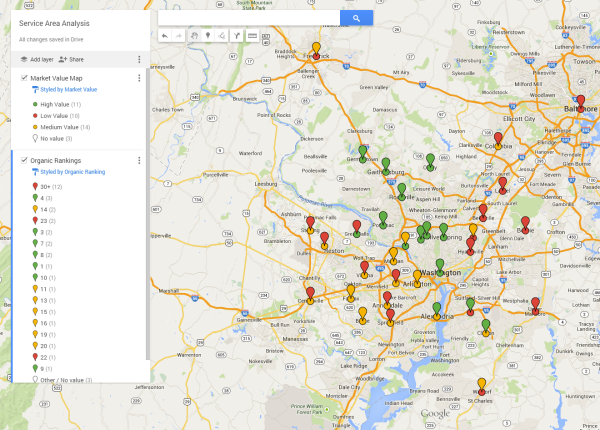Screen dimensions: 600x430
Task: Select the No value (3) legend group
Action: (x=52, y=138)
